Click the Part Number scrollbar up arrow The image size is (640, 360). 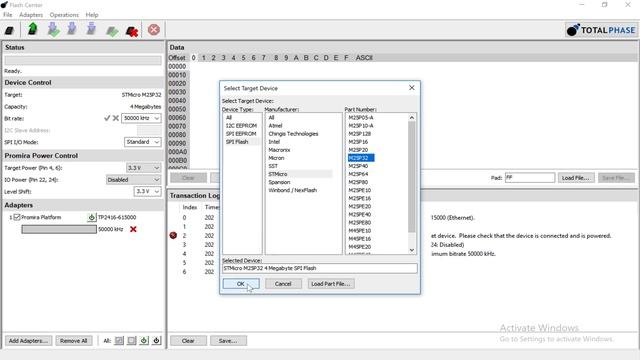(411, 118)
